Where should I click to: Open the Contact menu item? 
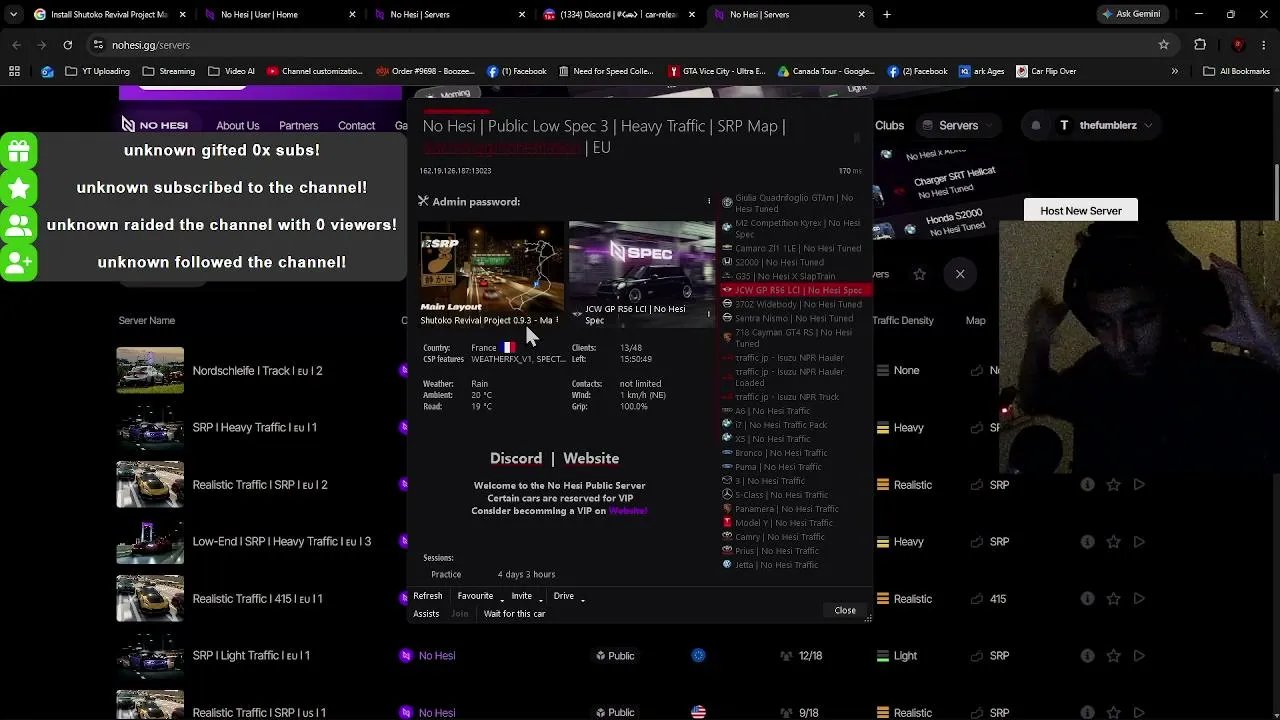tap(356, 126)
